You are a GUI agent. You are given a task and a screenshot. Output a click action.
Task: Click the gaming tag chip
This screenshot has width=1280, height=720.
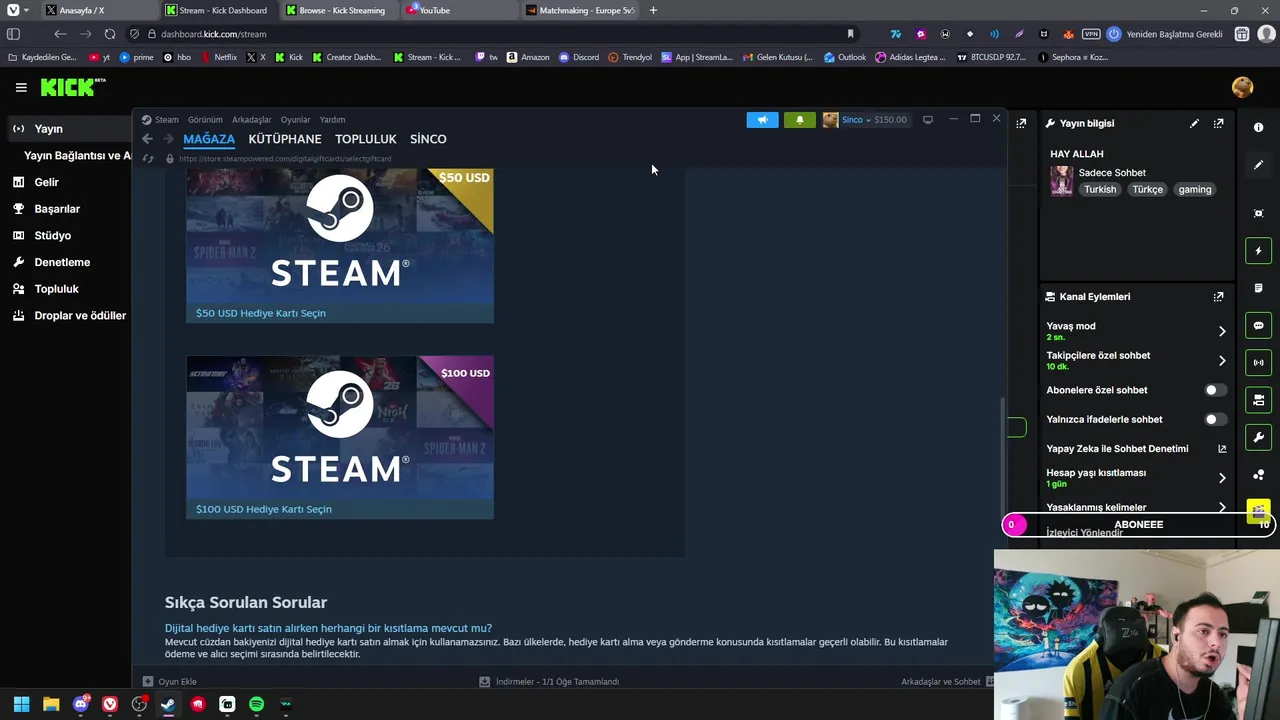(x=1195, y=190)
